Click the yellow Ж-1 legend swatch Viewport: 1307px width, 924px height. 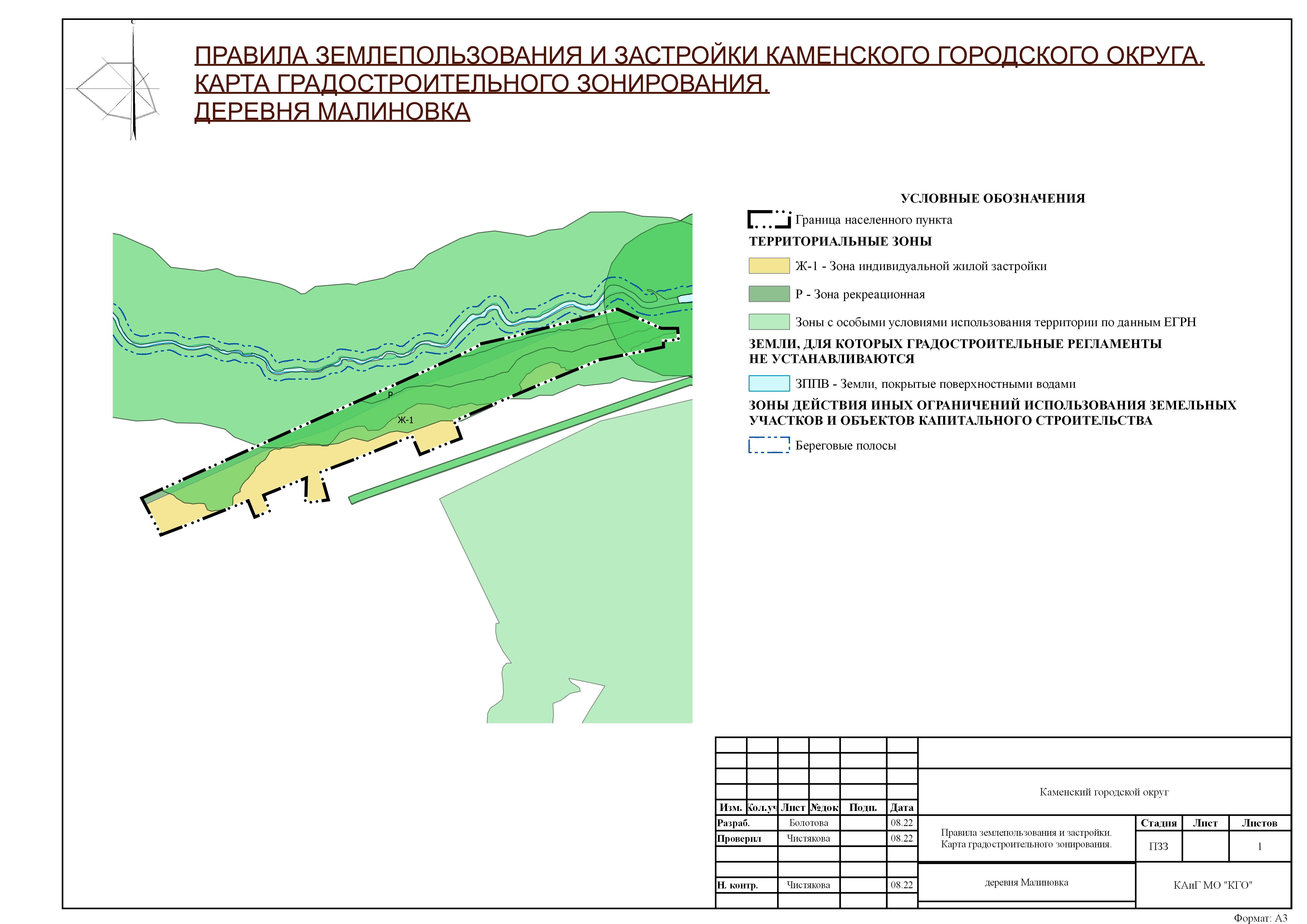(769, 266)
